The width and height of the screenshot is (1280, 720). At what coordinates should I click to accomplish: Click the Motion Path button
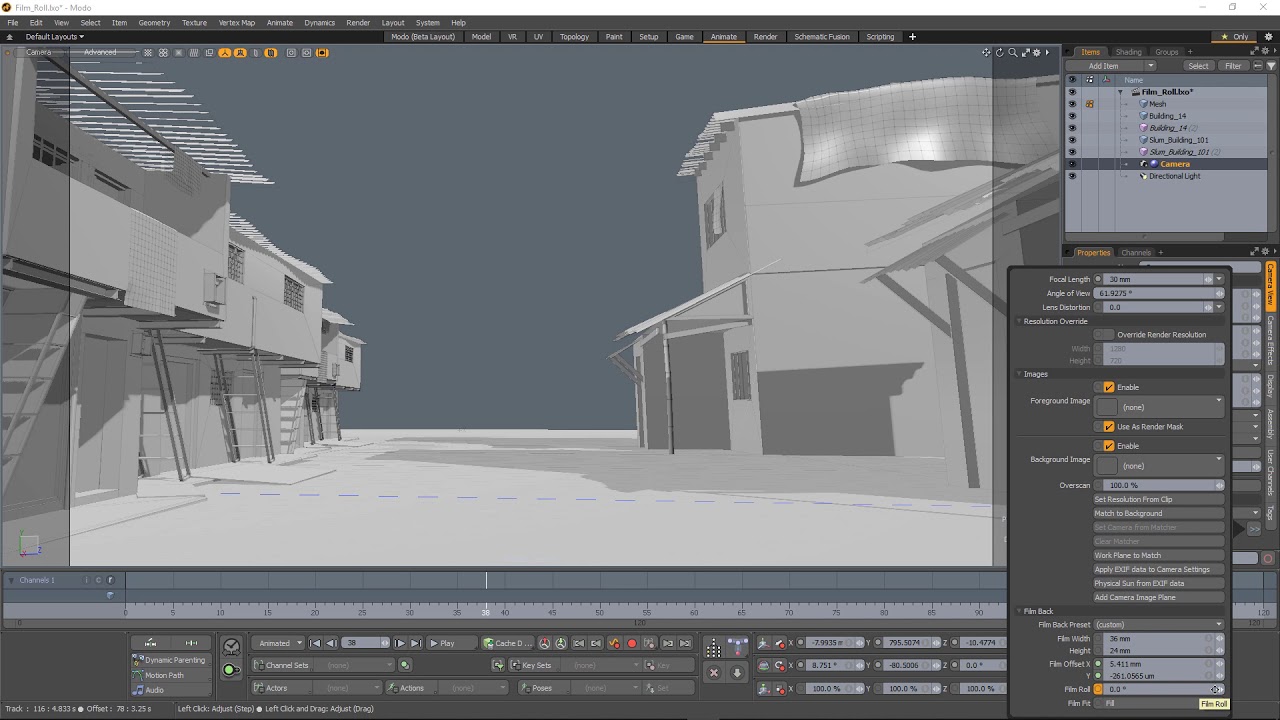tap(172, 675)
